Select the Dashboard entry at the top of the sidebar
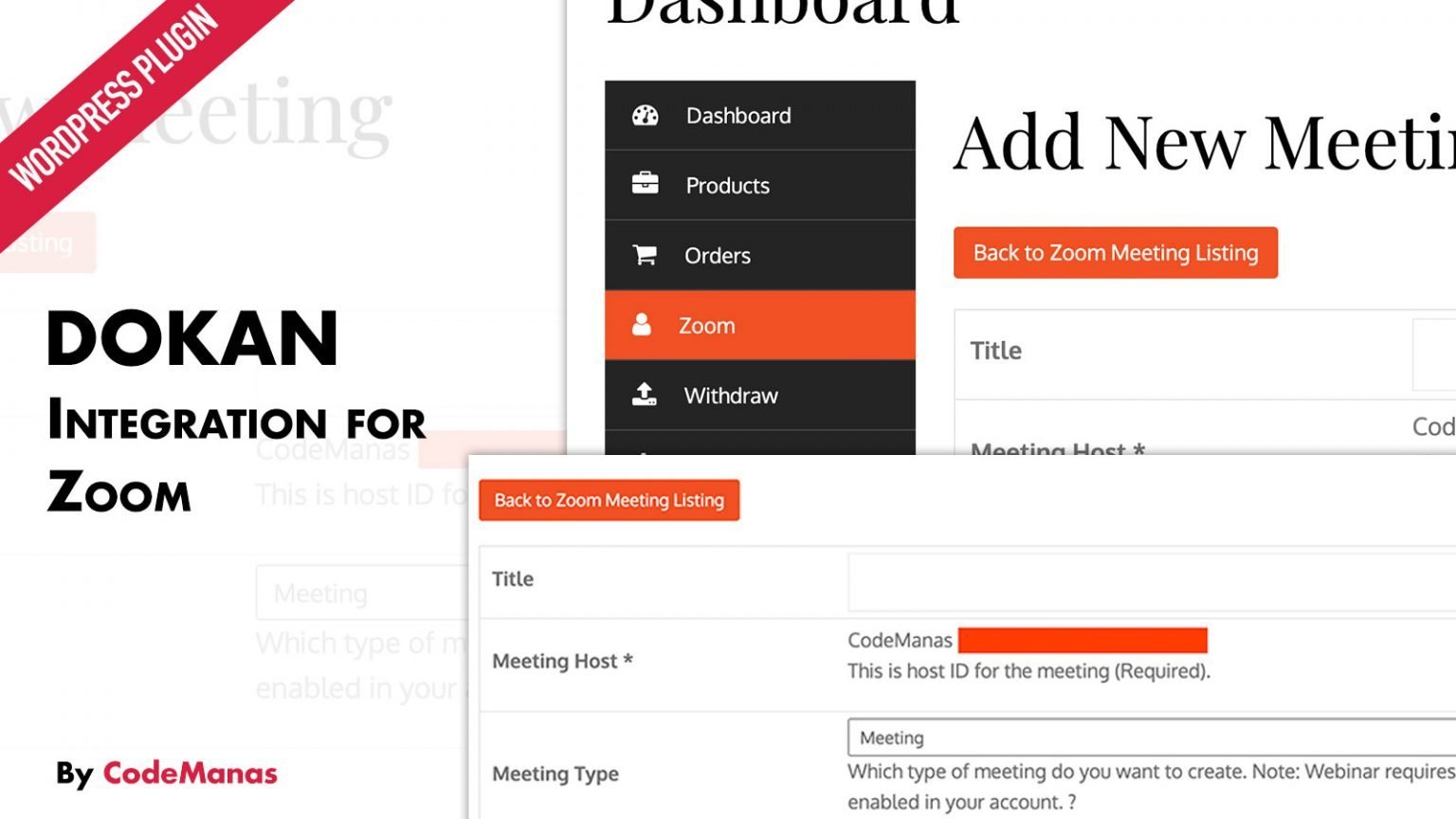The width and height of the screenshot is (1456, 819). pyautogui.click(x=738, y=115)
